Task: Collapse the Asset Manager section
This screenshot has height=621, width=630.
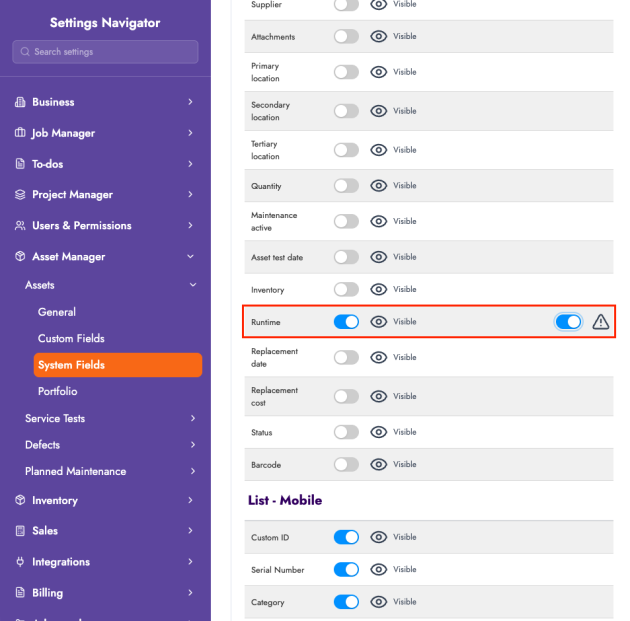Action: click(190, 257)
